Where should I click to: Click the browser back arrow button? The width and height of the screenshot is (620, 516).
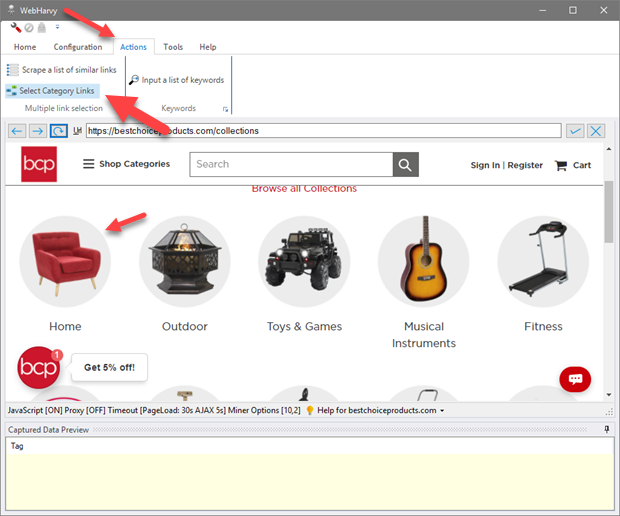(x=17, y=131)
